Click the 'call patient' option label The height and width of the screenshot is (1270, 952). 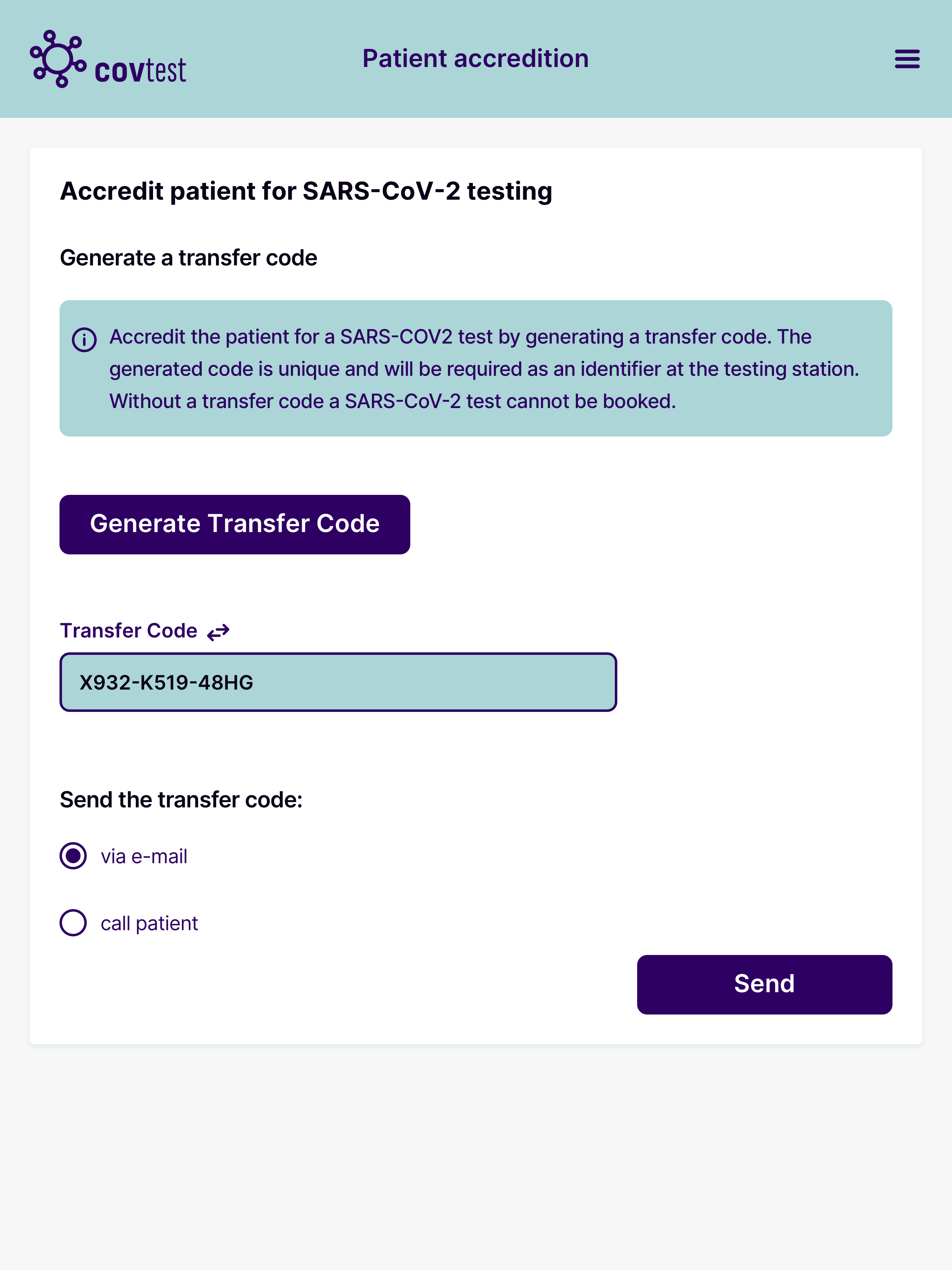click(x=149, y=923)
